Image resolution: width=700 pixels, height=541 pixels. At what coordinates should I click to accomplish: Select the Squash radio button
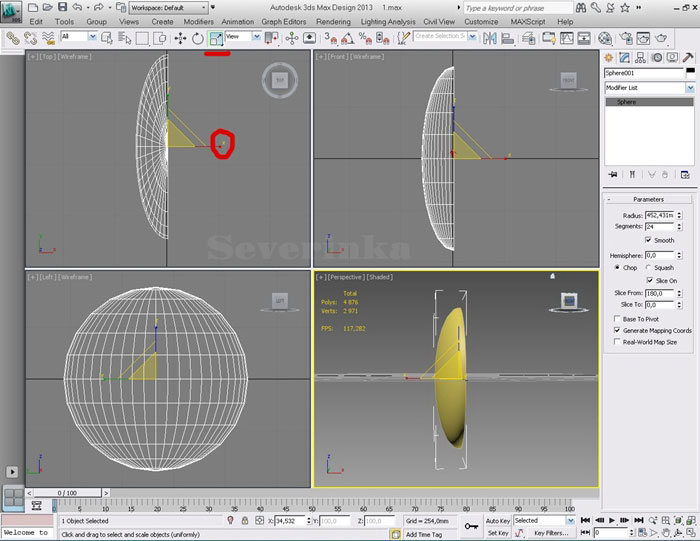[x=650, y=268]
